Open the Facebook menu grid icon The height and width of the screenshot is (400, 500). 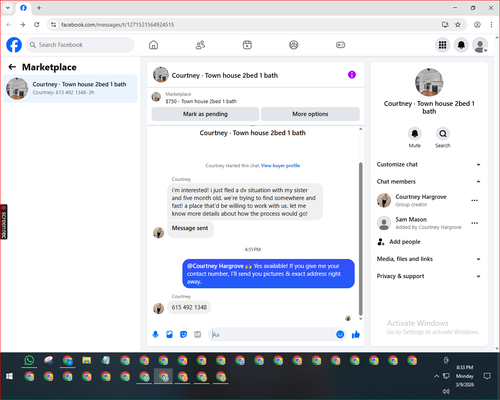click(x=443, y=45)
